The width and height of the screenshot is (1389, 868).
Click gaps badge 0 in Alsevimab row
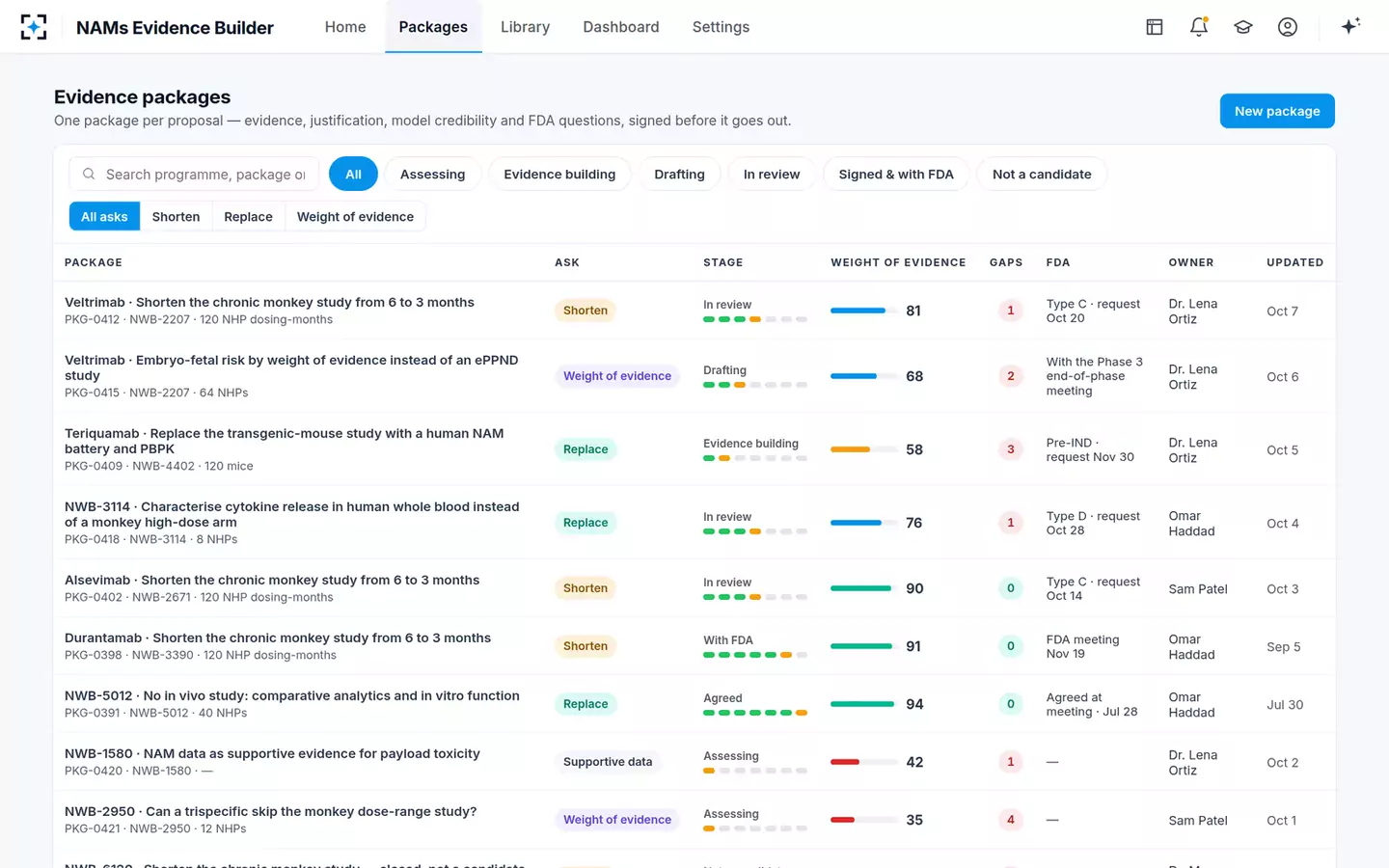(x=1011, y=588)
